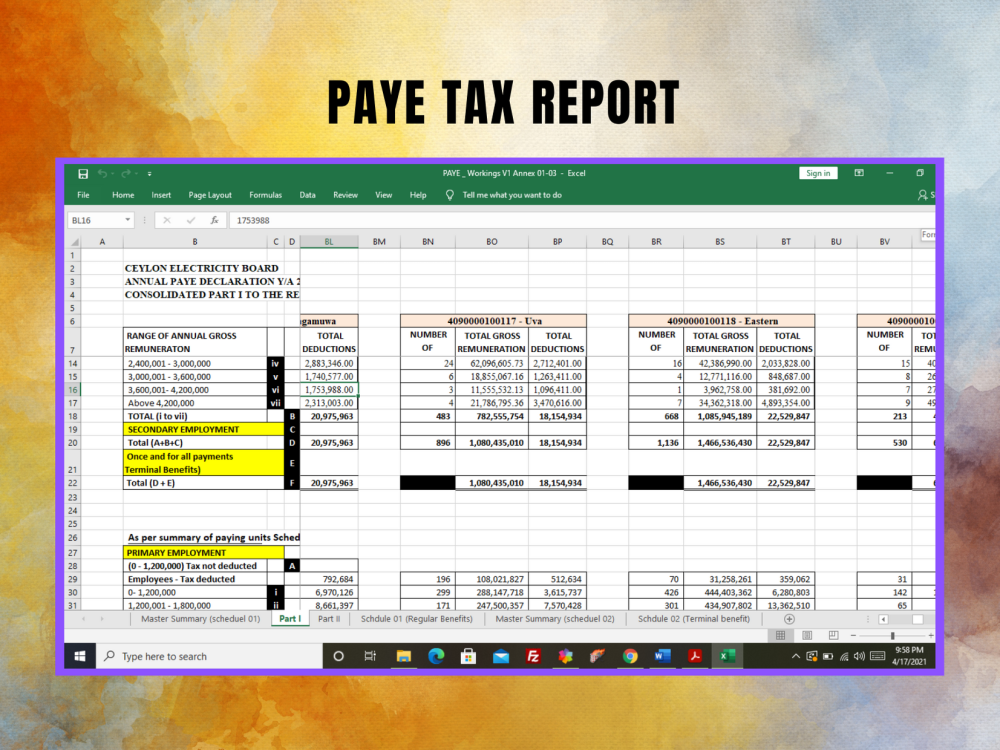1000x750 pixels.
Task: Click header cell 4090000100118 - Eastern
Action: tap(722, 321)
